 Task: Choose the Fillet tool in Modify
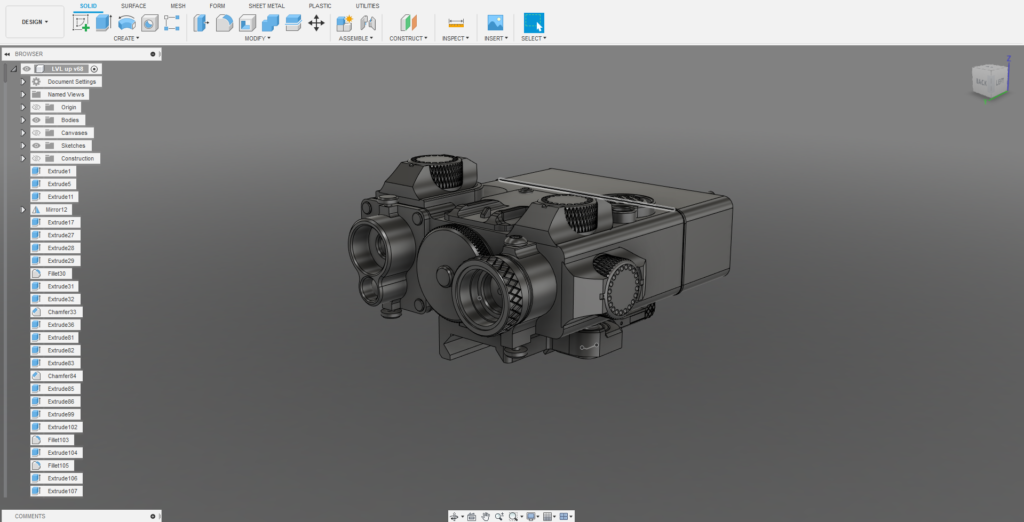224,22
